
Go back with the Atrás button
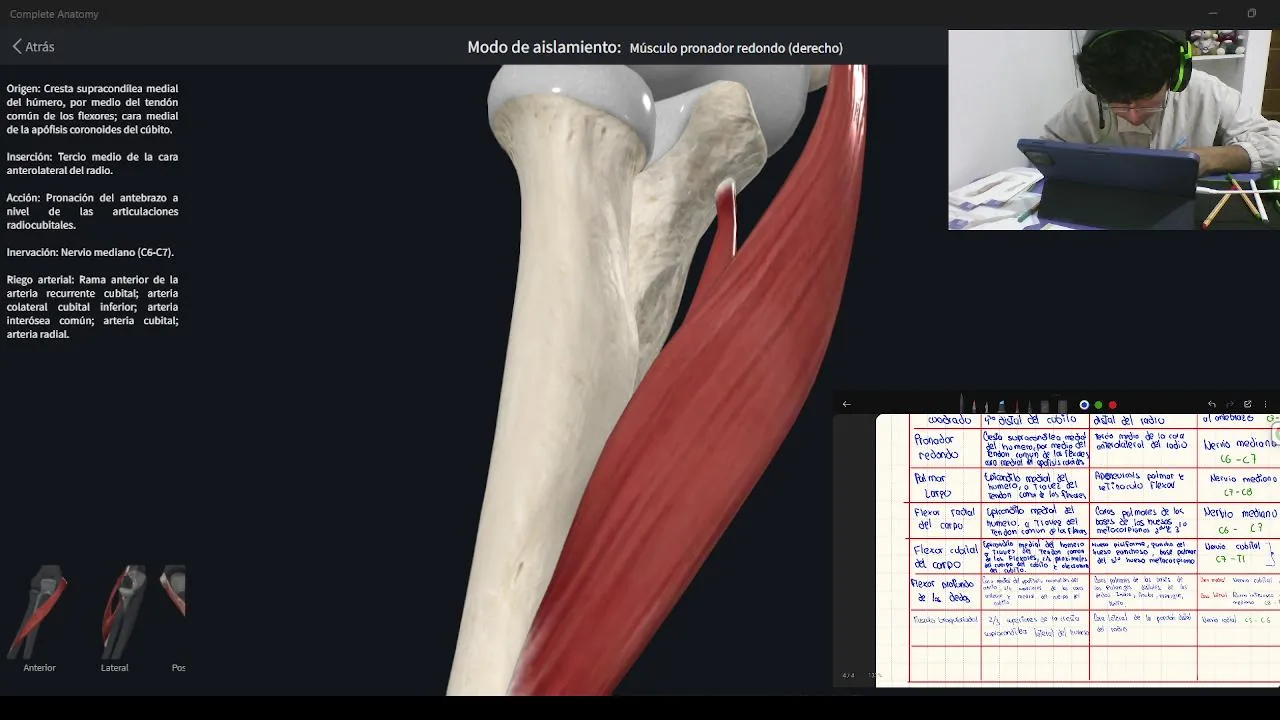(x=33, y=47)
